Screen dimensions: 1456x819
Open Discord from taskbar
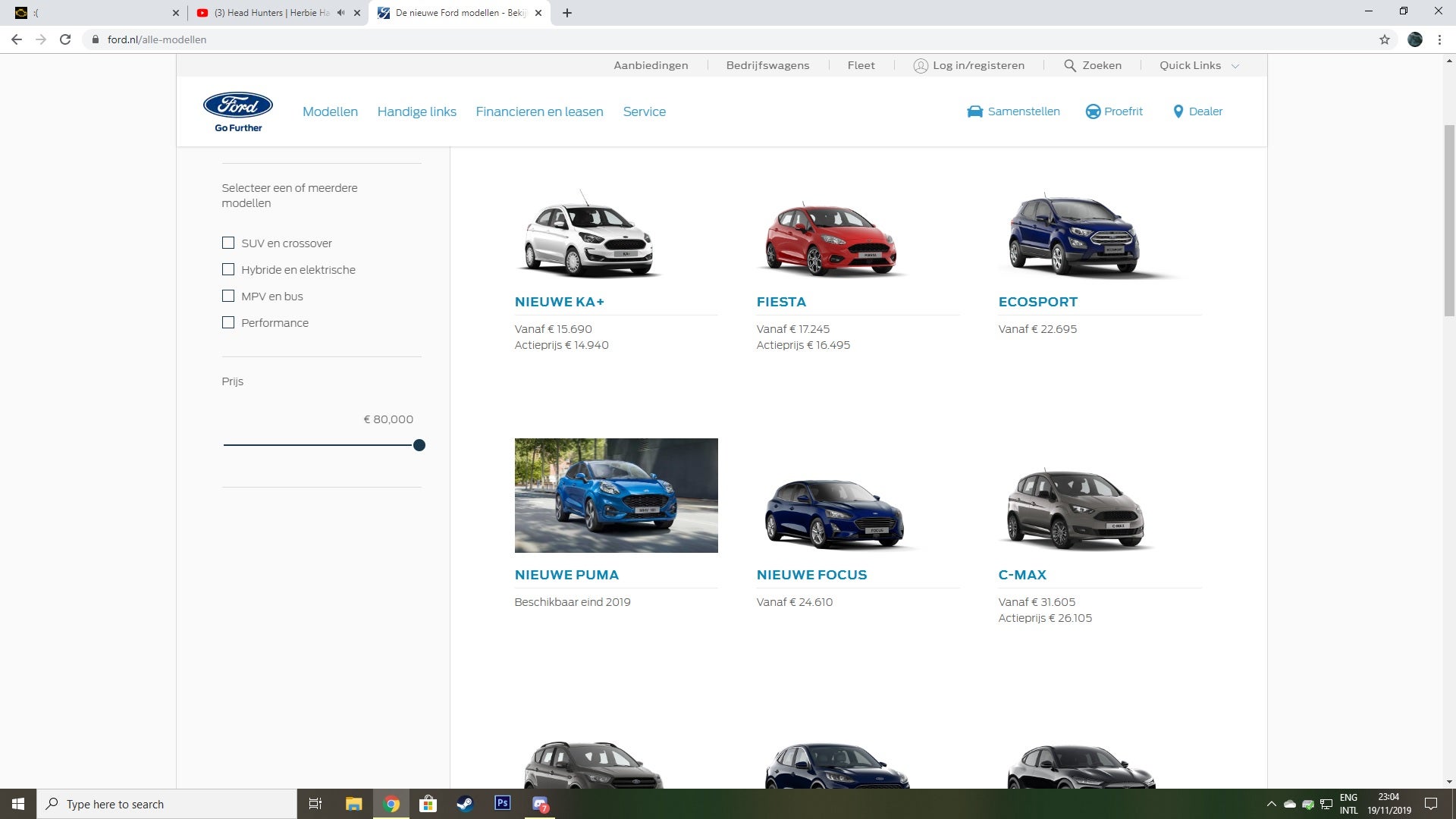pyautogui.click(x=540, y=804)
